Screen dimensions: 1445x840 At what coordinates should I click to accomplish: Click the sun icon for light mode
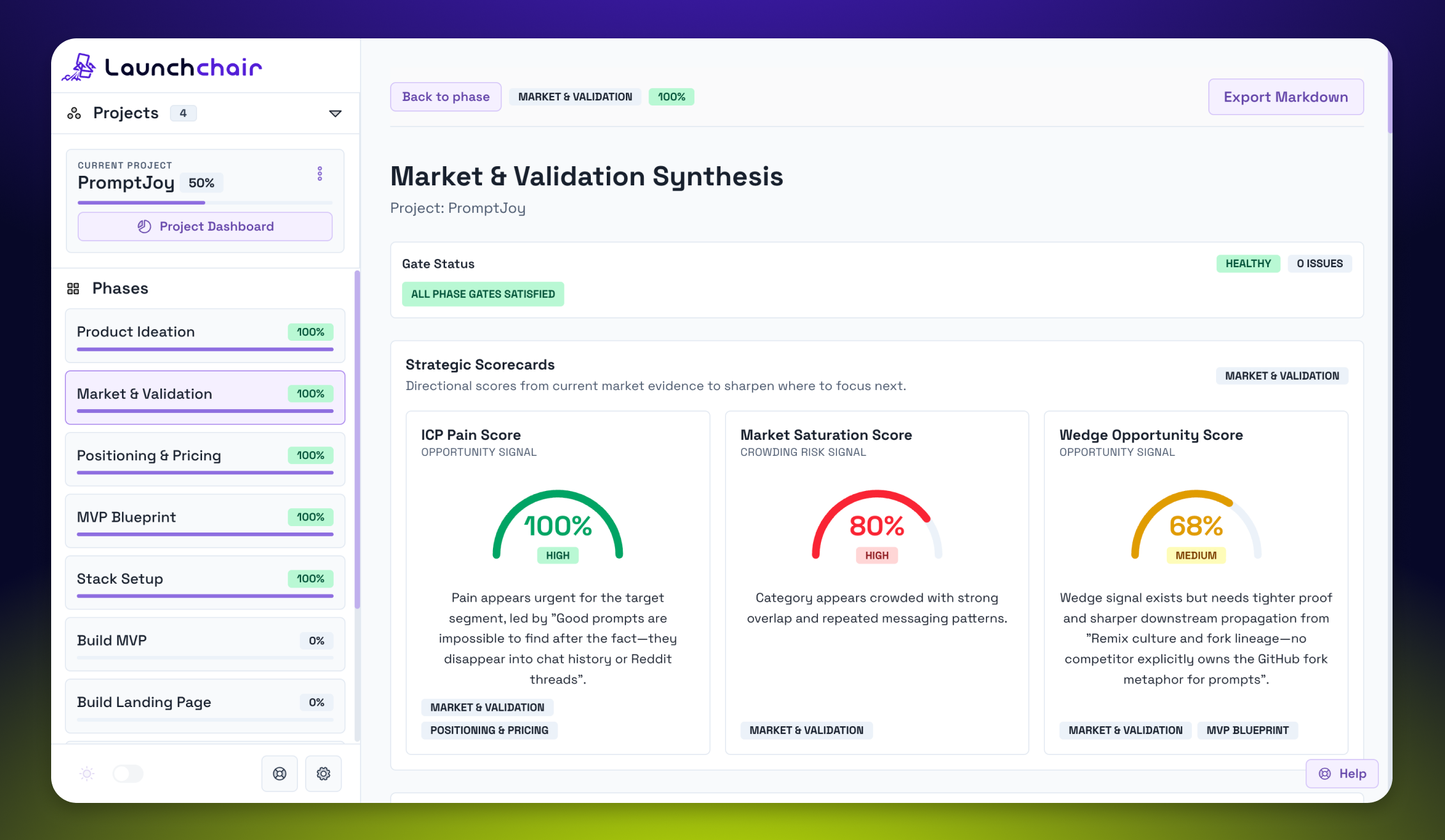pos(86,774)
